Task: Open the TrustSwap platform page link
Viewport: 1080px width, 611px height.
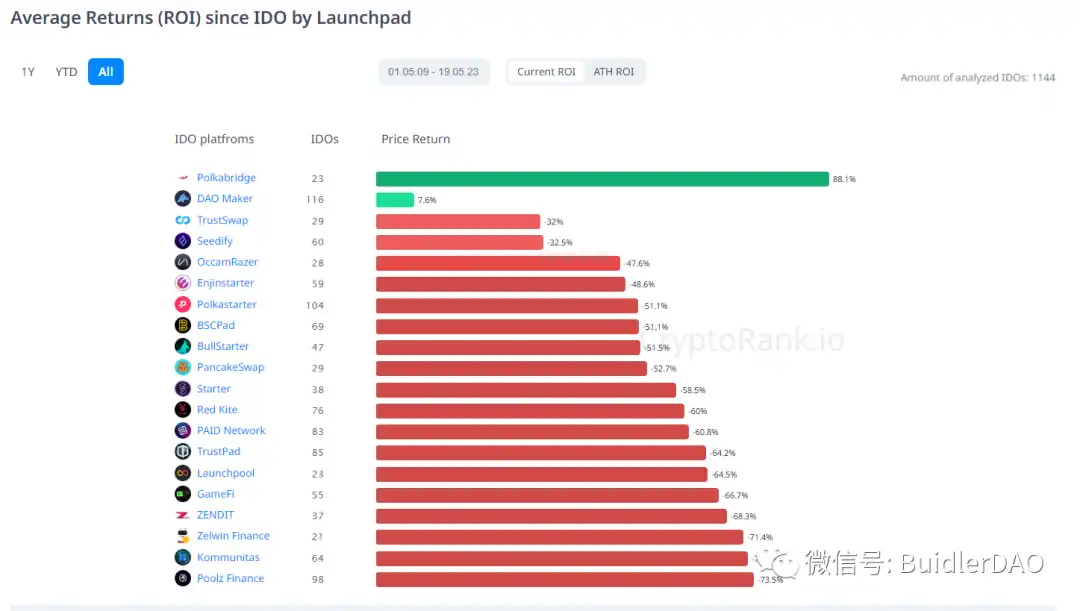Action: pyautogui.click(x=224, y=219)
